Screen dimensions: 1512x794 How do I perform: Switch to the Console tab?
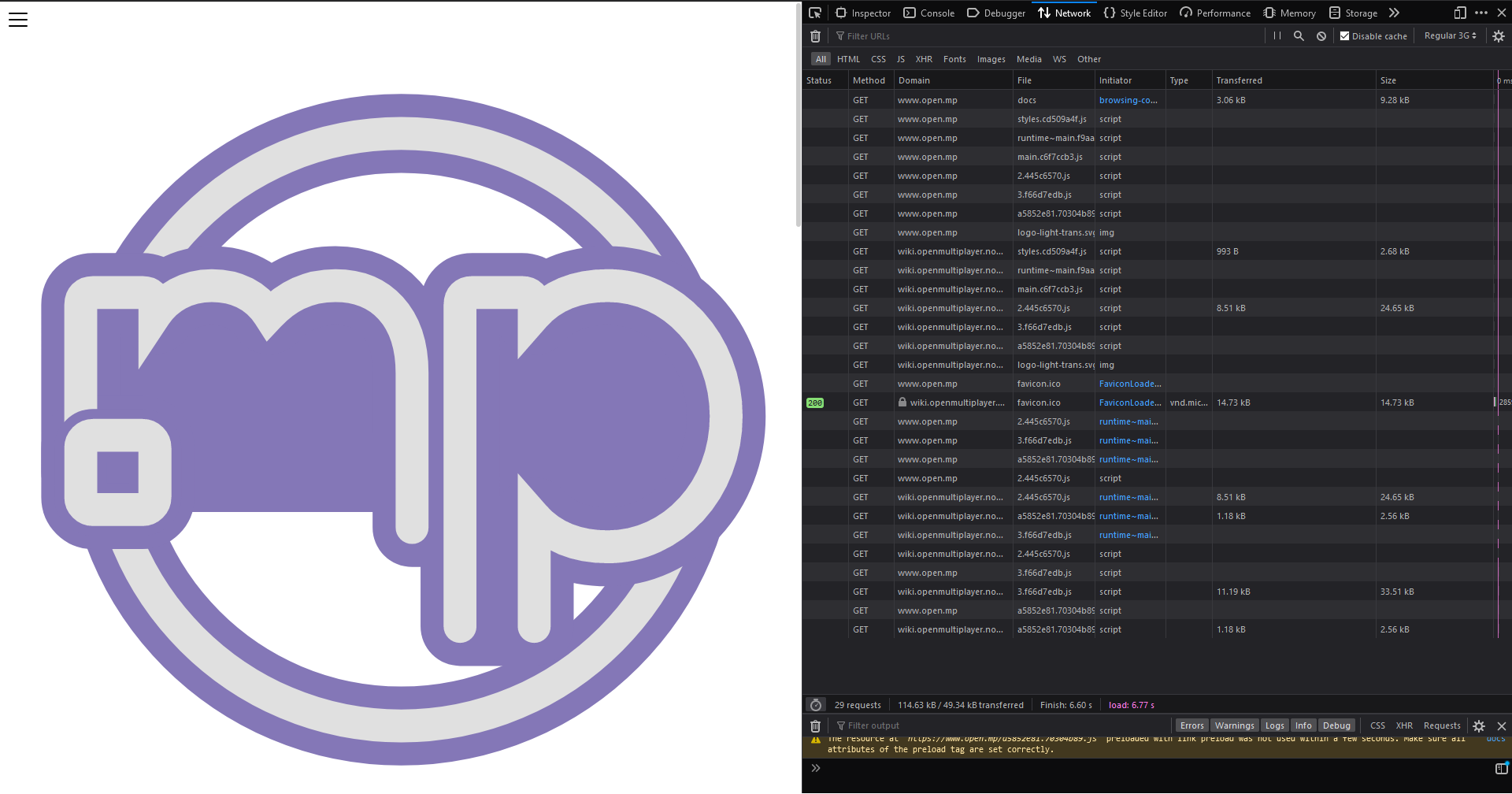pyautogui.click(x=929, y=13)
